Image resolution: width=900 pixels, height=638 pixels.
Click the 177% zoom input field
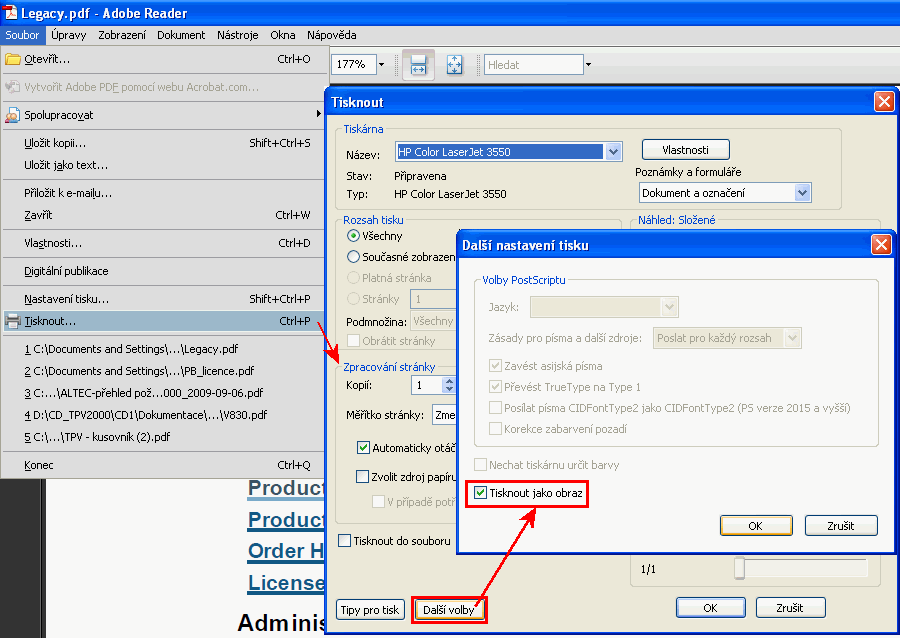point(354,64)
